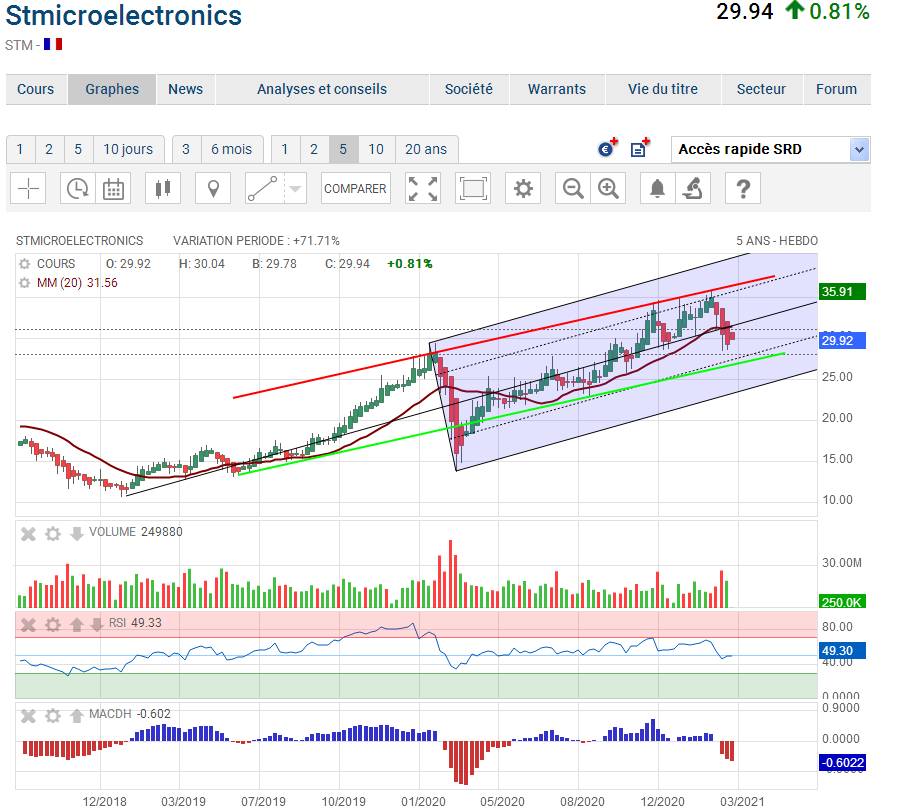This screenshot has height=812, width=912.
Task: Open MACDH indicator settings gear
Action: [x=53, y=715]
